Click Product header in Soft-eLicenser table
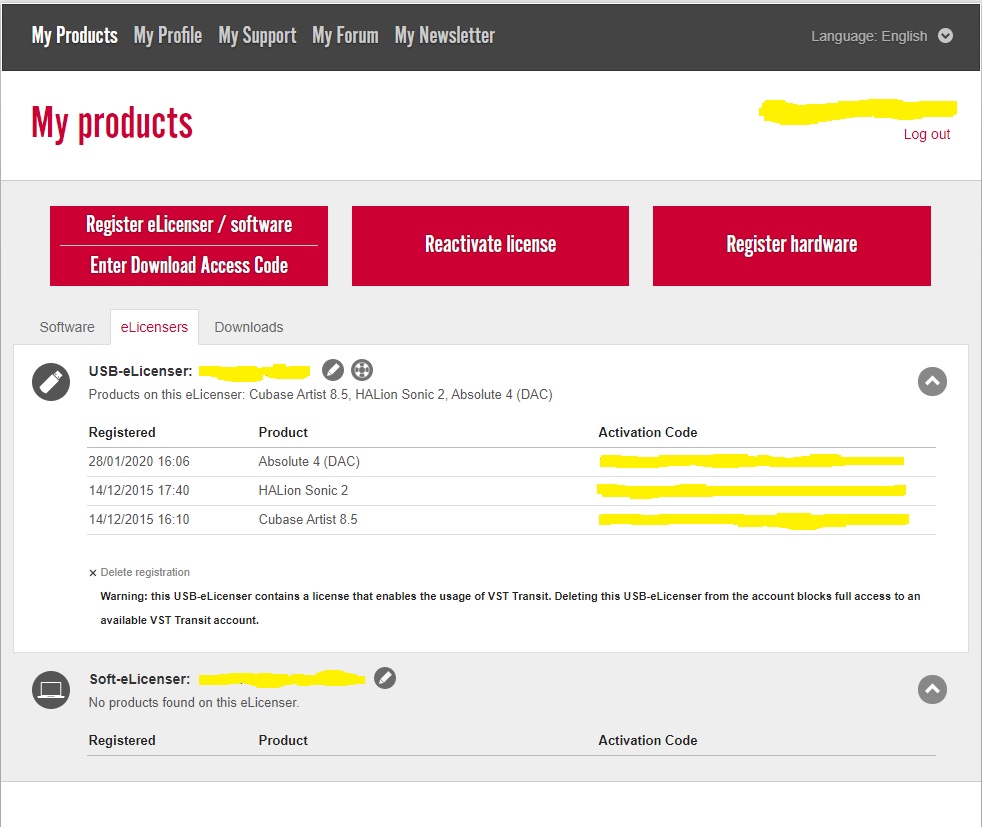The height and width of the screenshot is (827, 982). (283, 741)
